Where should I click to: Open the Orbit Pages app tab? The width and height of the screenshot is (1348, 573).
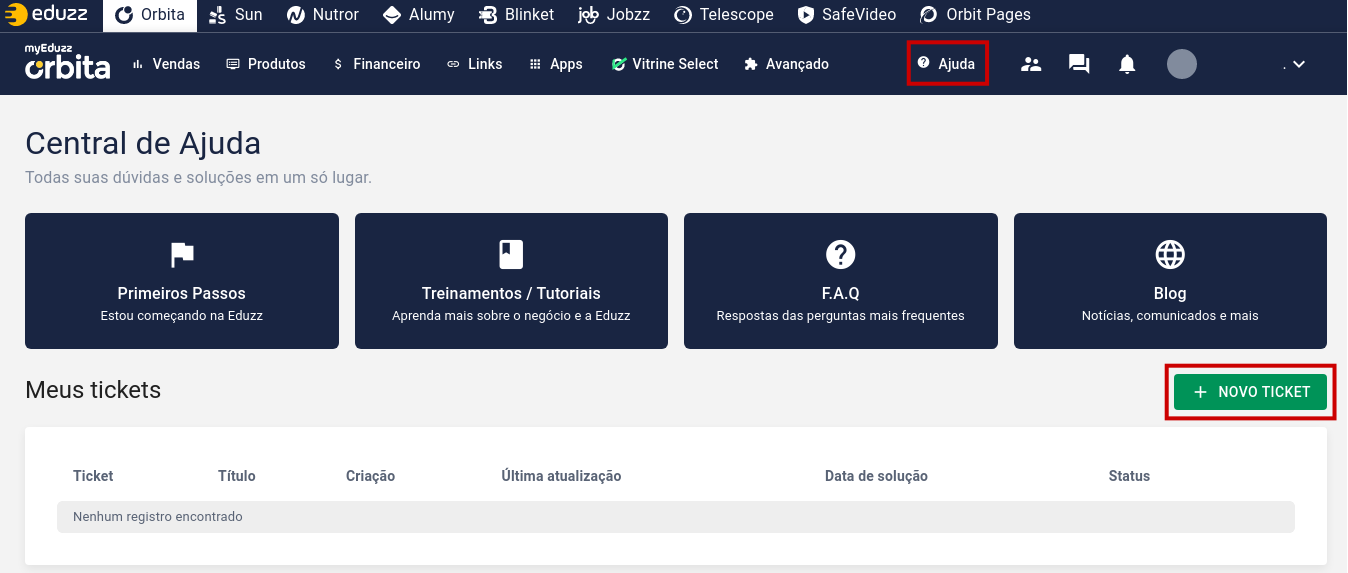point(975,15)
